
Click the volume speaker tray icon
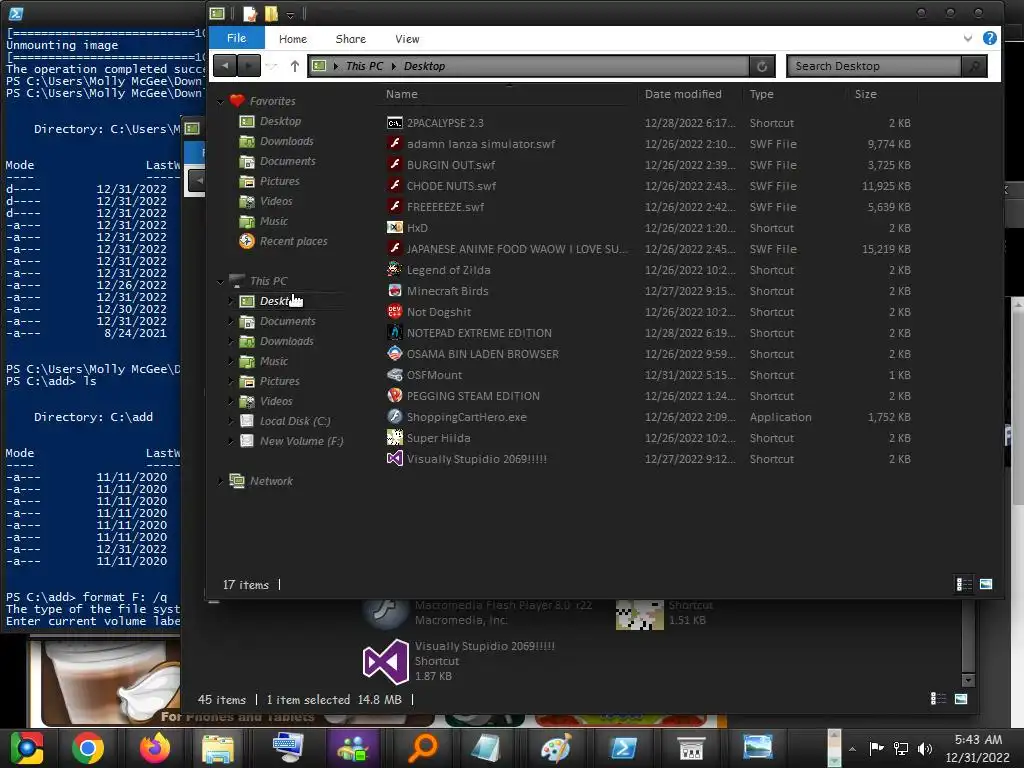(925, 748)
